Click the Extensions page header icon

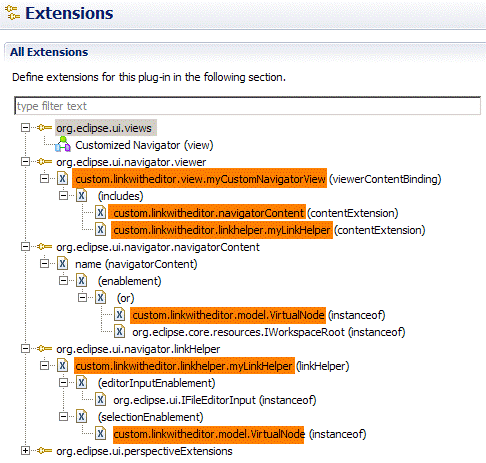coord(12,13)
